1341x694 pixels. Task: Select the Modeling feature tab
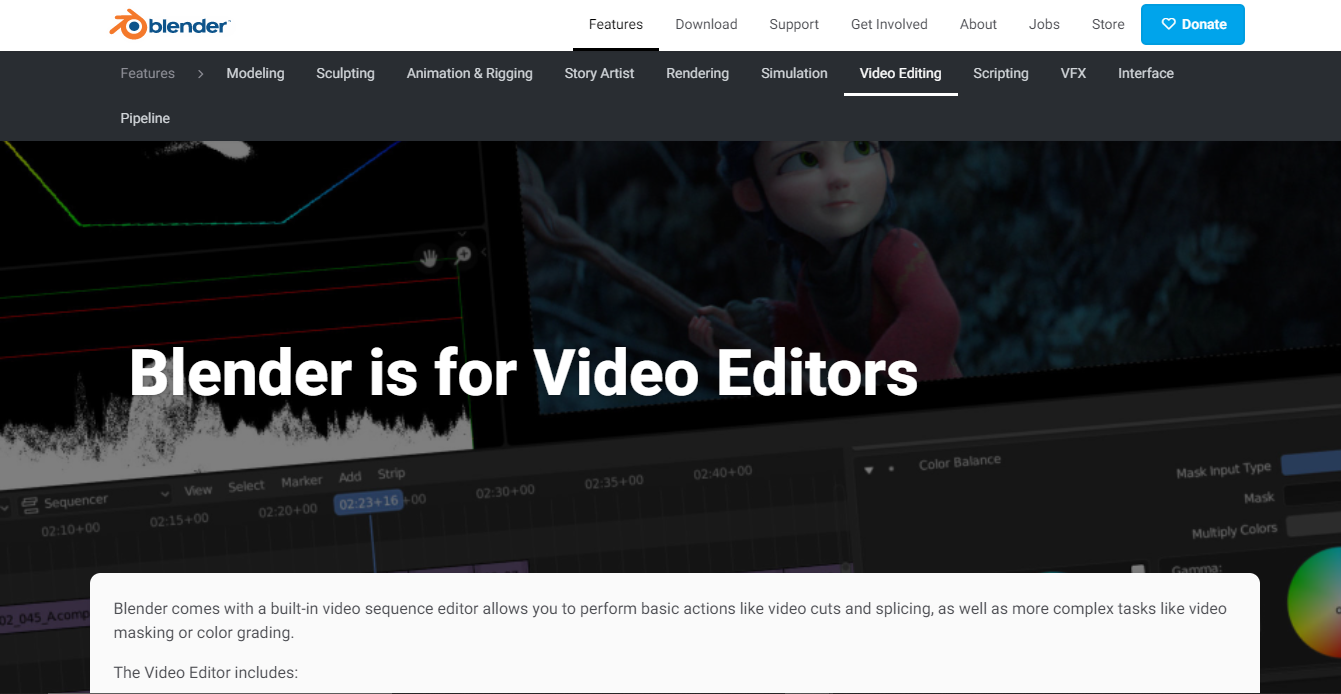(255, 73)
